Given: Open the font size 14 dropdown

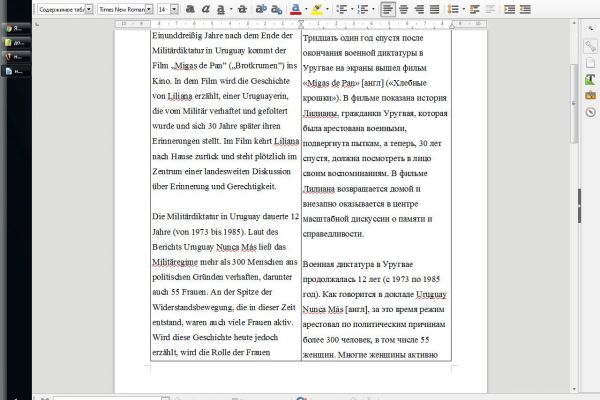Looking at the screenshot, I should (174, 9).
